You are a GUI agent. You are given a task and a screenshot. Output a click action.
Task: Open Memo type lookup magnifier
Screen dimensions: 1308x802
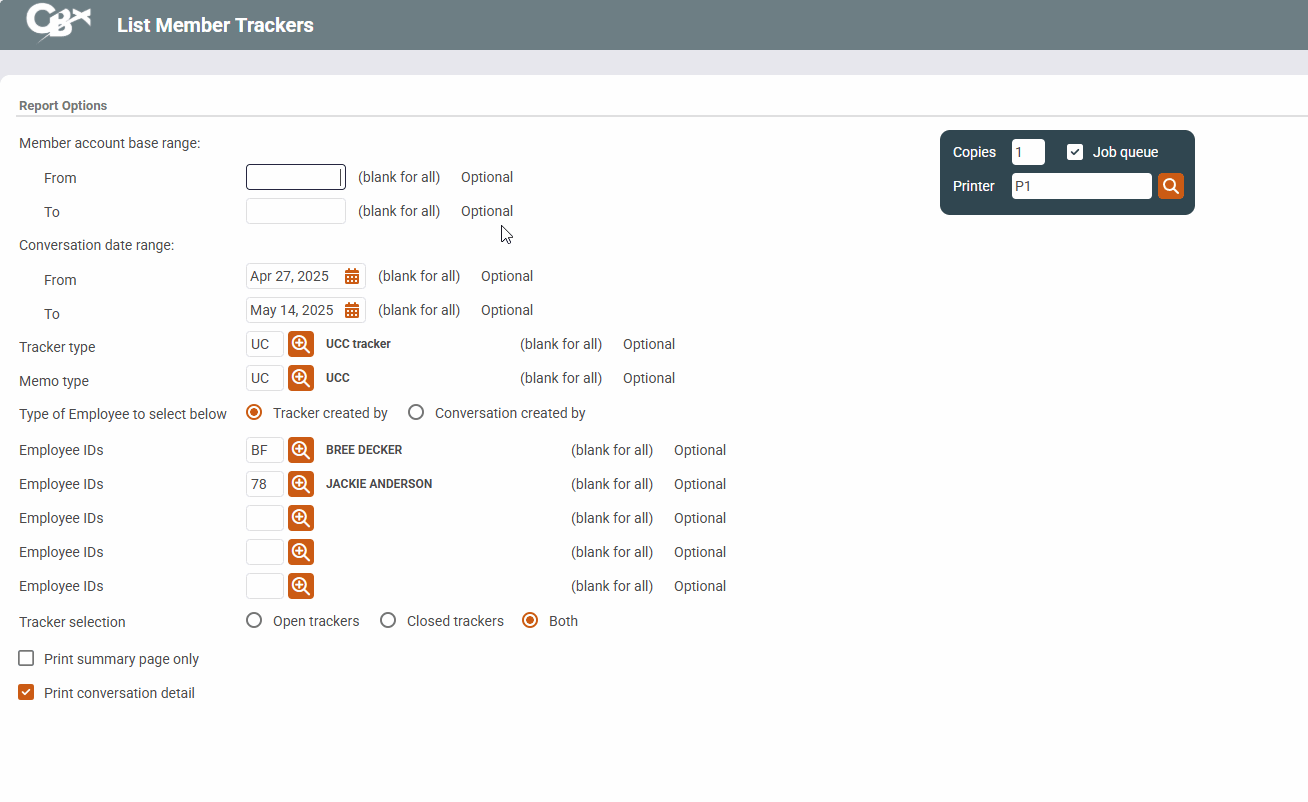click(x=301, y=378)
